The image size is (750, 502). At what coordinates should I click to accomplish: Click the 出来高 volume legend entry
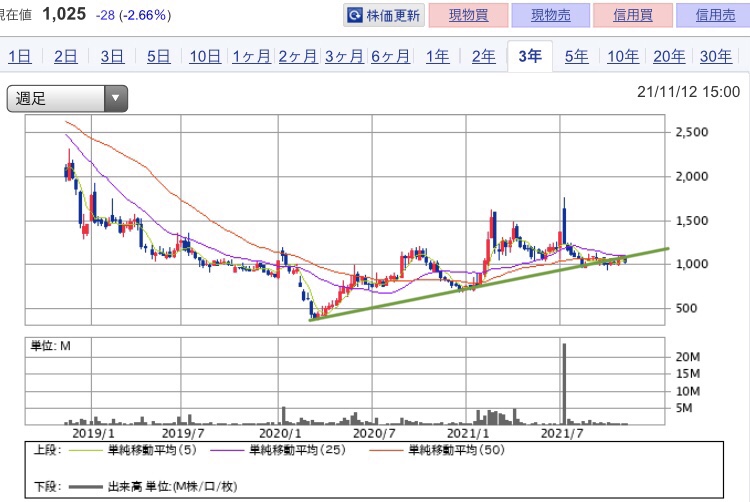[x=153, y=487]
